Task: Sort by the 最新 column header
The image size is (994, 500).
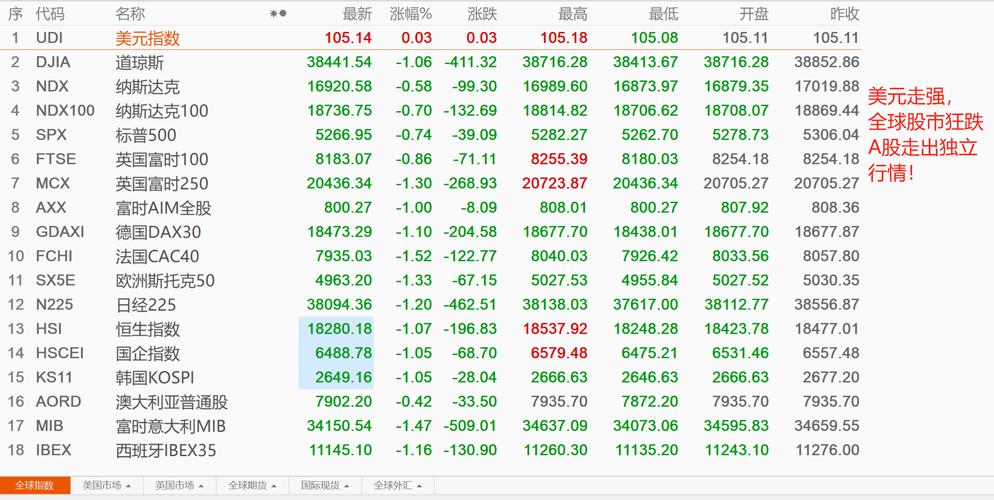Action: coord(356,14)
